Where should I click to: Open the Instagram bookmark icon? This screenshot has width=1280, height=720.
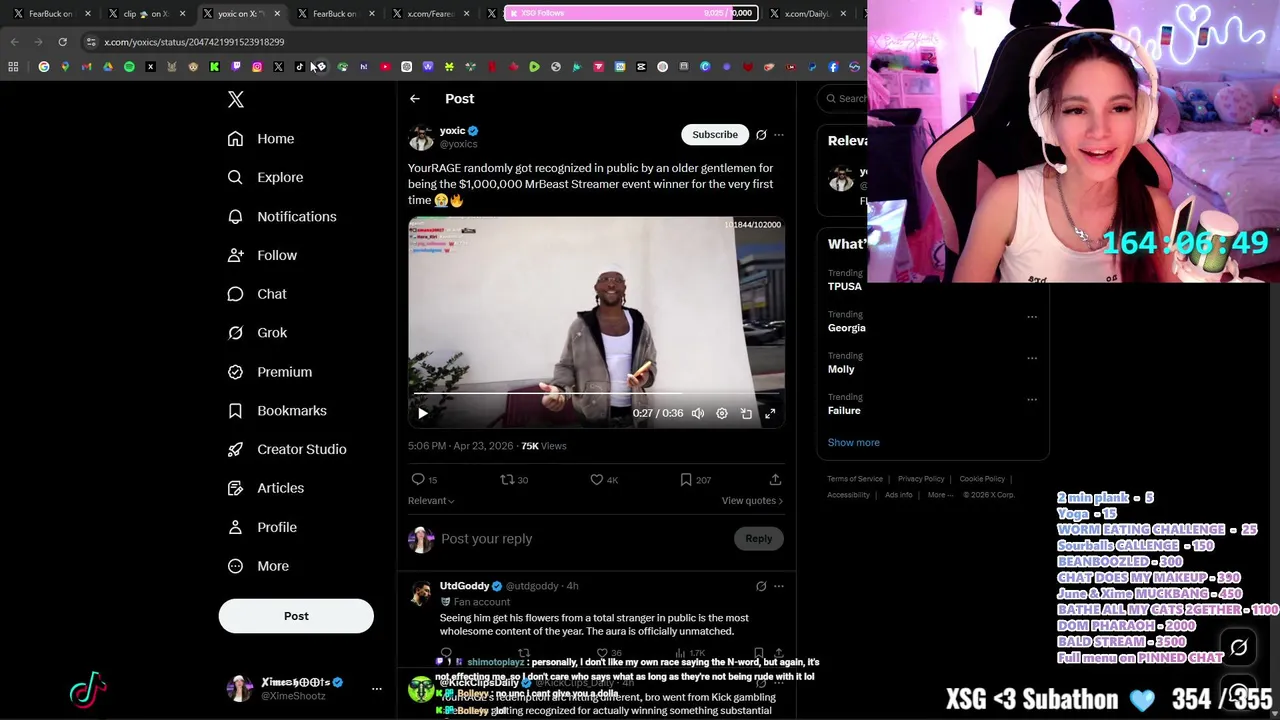click(x=257, y=67)
